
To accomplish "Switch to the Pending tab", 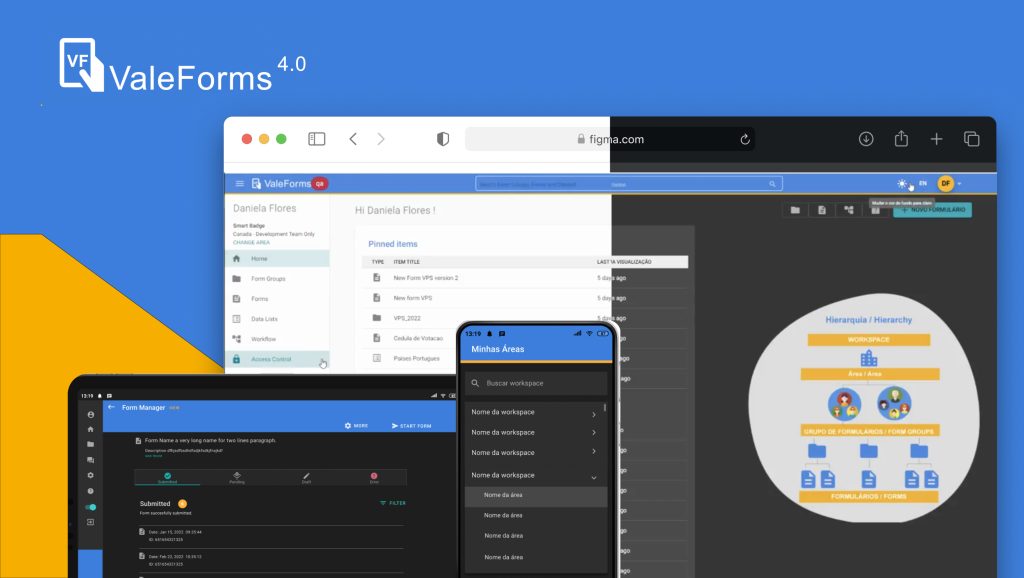I will pos(236,477).
